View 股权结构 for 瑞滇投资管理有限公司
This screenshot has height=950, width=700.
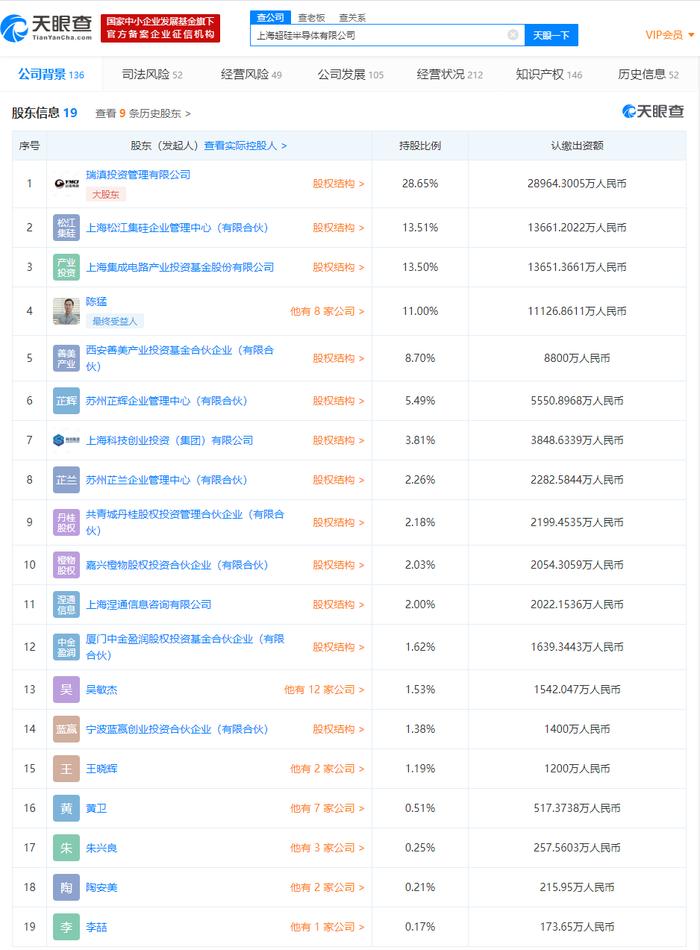(338, 184)
